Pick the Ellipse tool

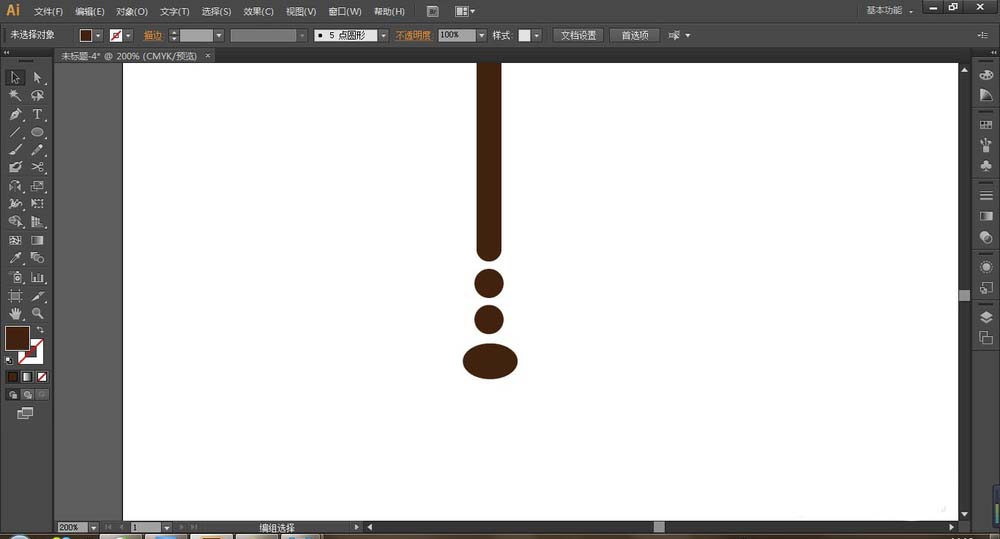coord(37,132)
